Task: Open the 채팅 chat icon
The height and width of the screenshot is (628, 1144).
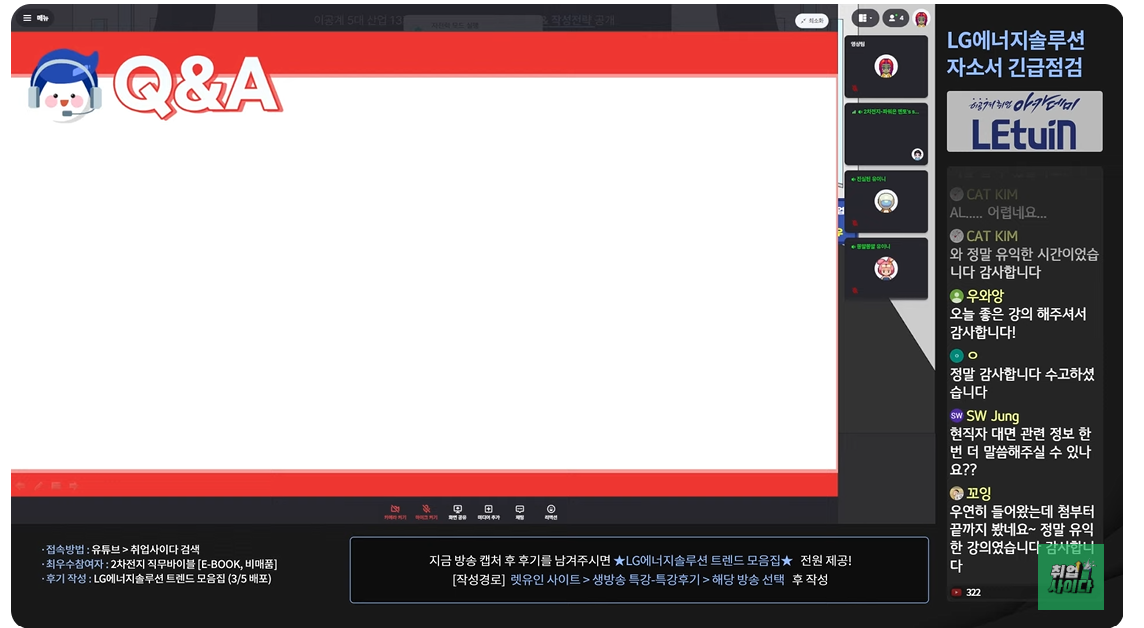Action: tap(519, 512)
